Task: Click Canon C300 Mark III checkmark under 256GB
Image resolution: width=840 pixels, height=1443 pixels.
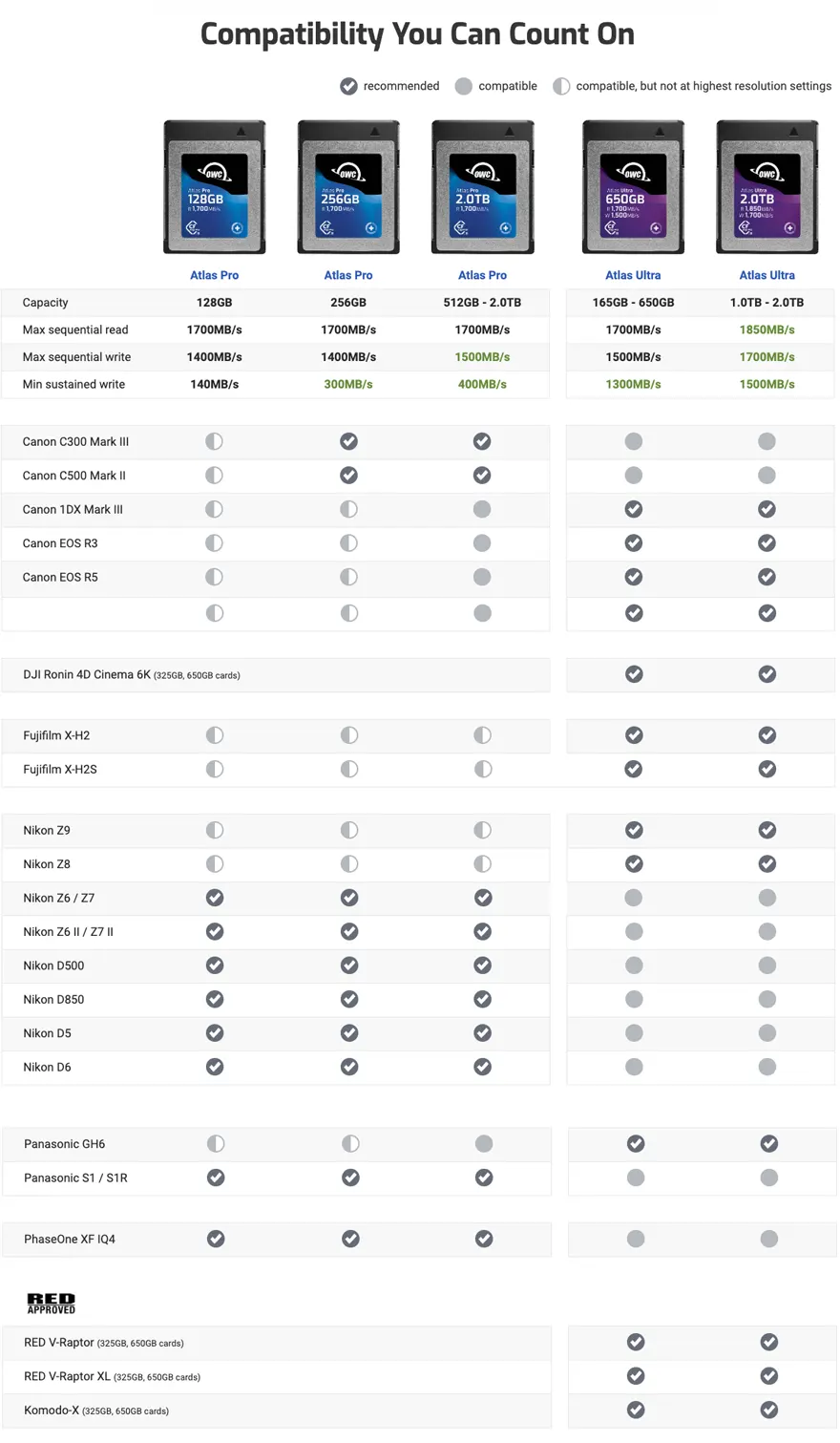Action: point(348,441)
